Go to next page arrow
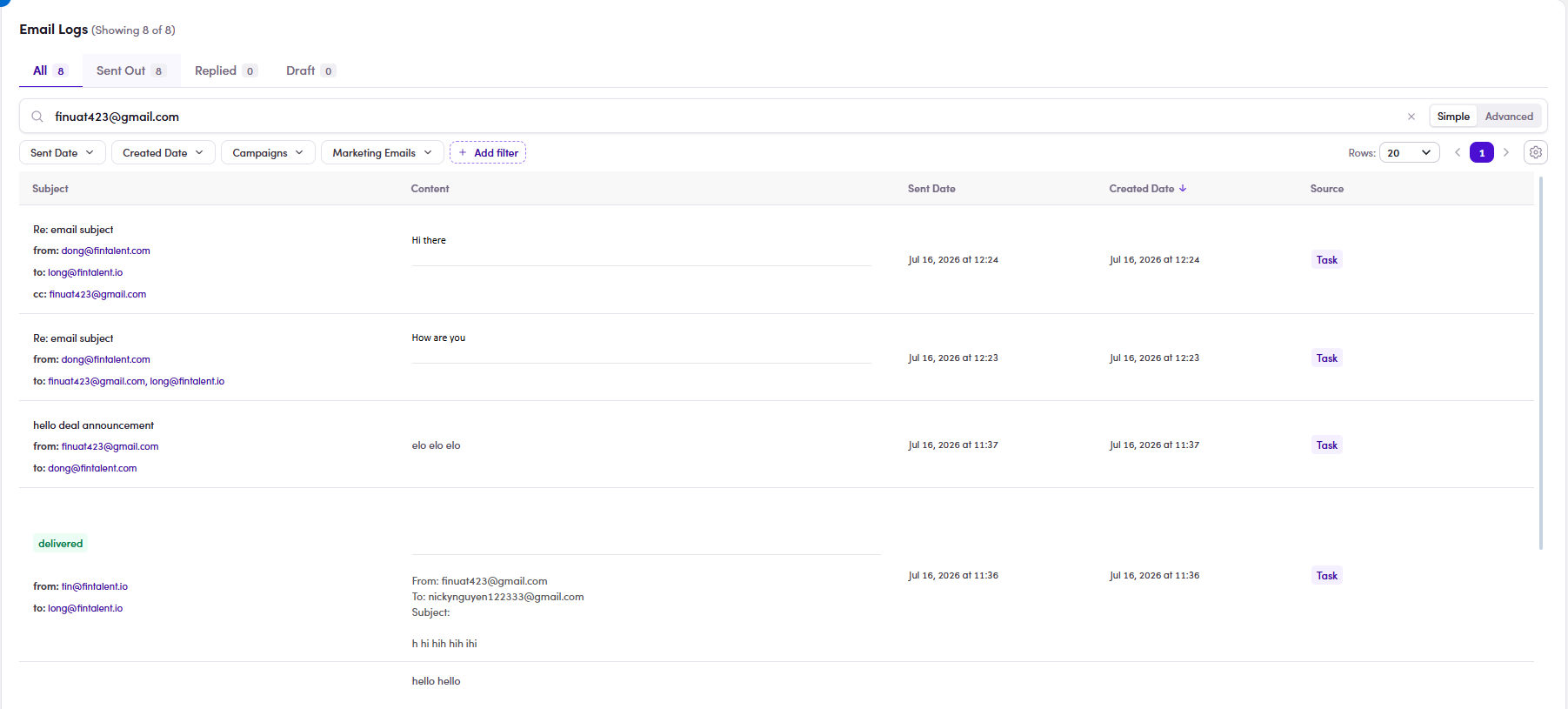1568x709 pixels. [x=1506, y=152]
